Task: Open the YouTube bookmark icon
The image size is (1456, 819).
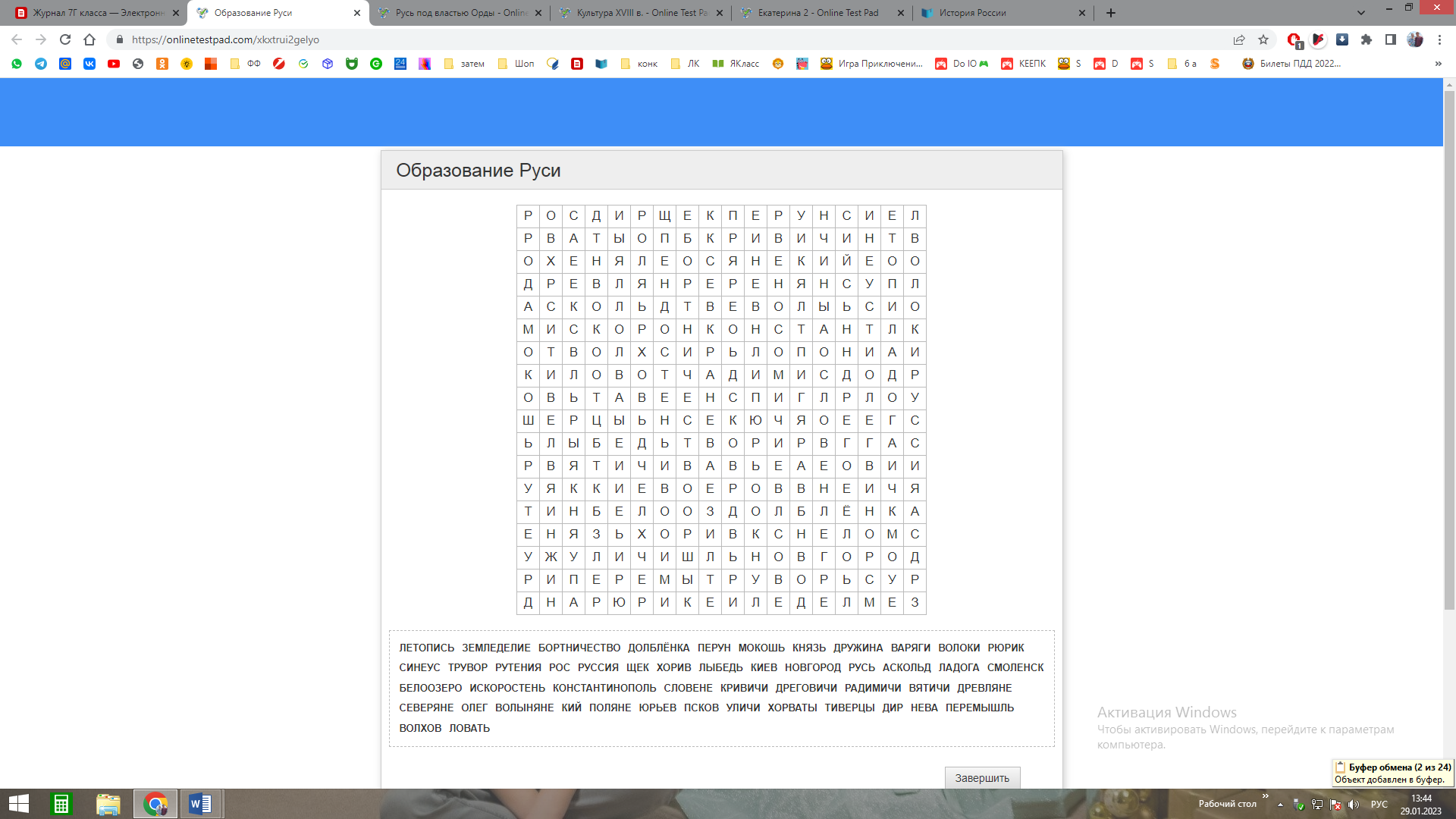Action: point(114,64)
